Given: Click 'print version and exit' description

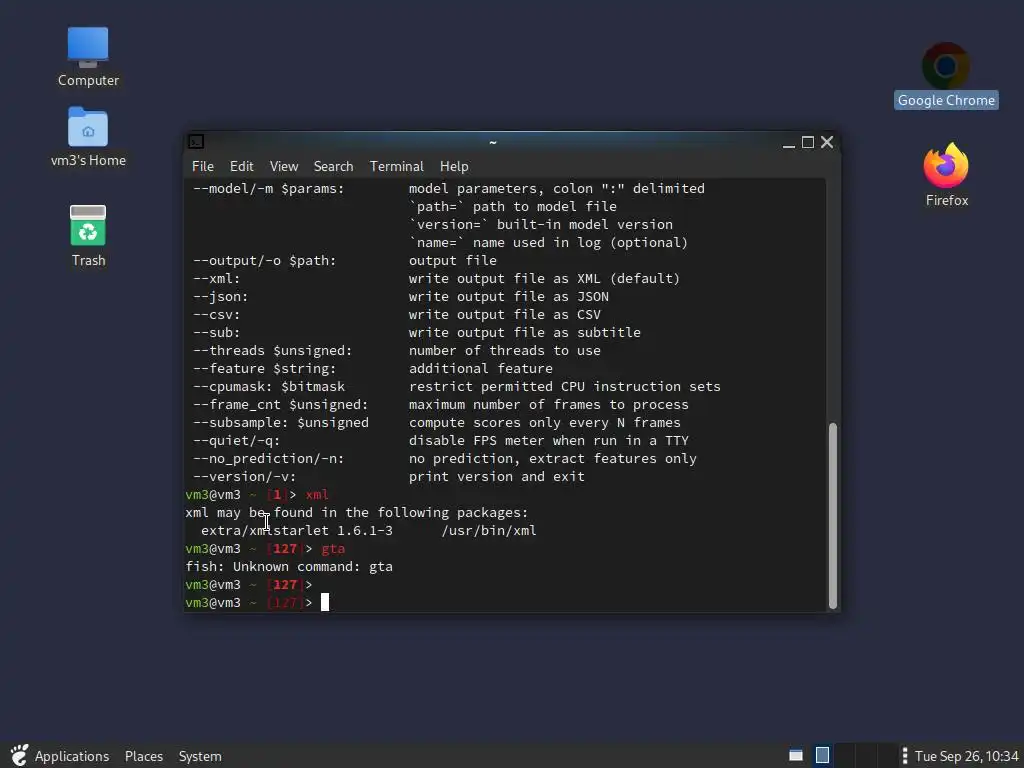Looking at the screenshot, I should 496,477.
